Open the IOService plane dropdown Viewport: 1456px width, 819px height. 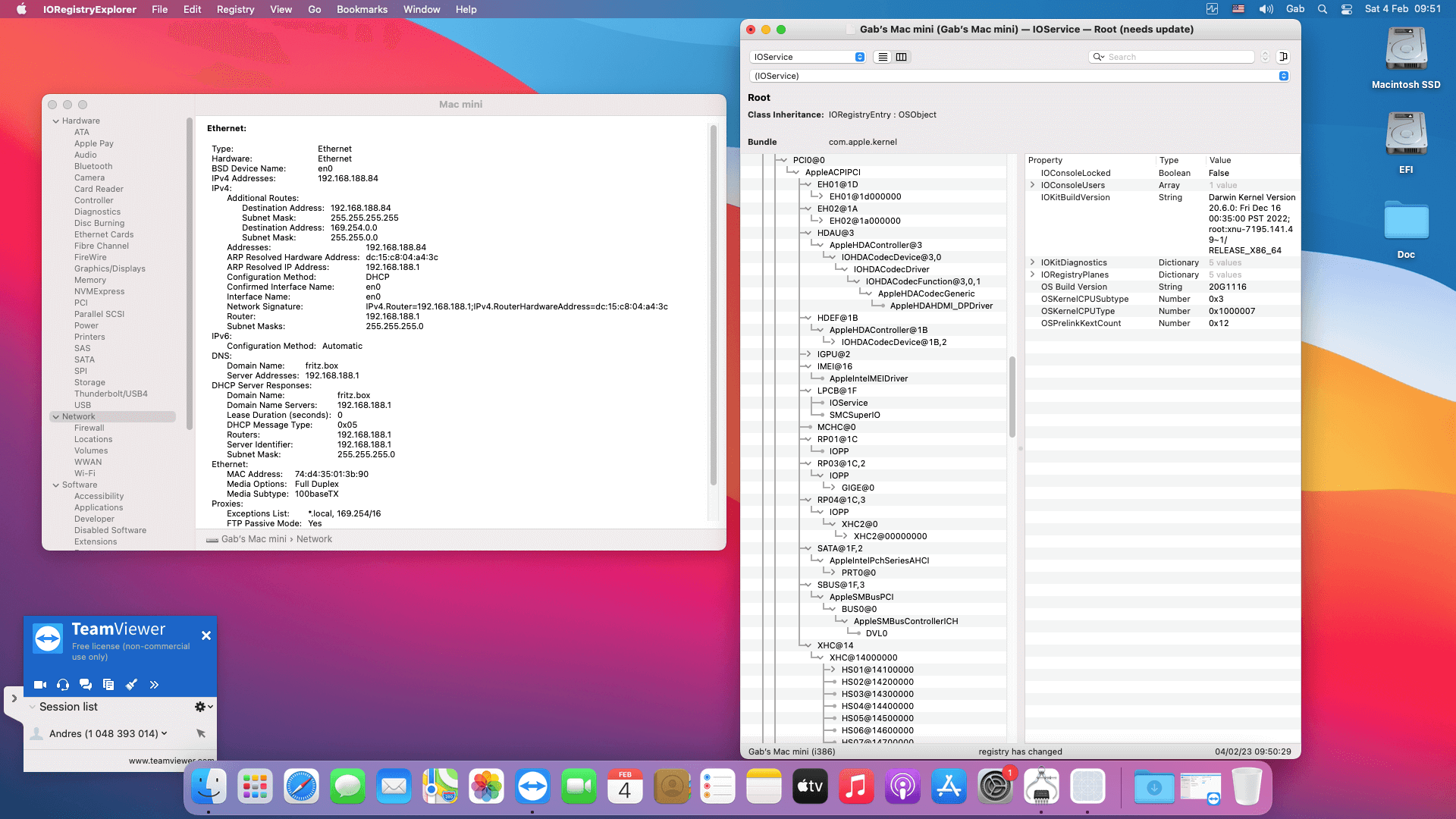[x=808, y=57]
